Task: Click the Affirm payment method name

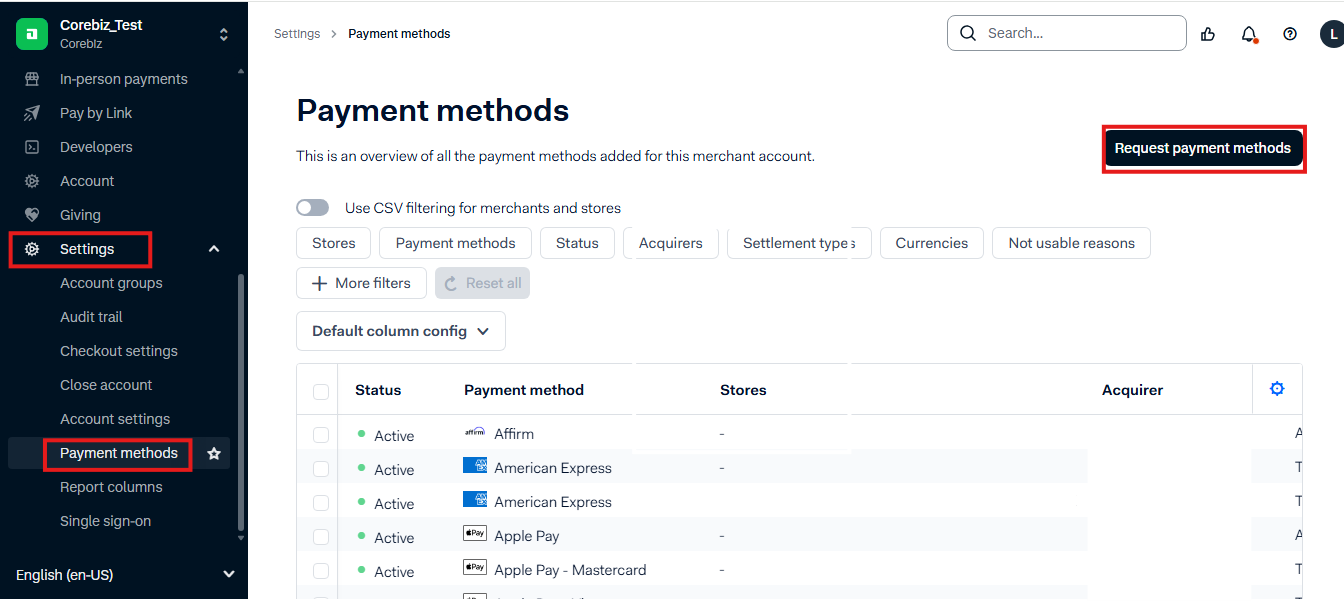Action: pyautogui.click(x=514, y=434)
